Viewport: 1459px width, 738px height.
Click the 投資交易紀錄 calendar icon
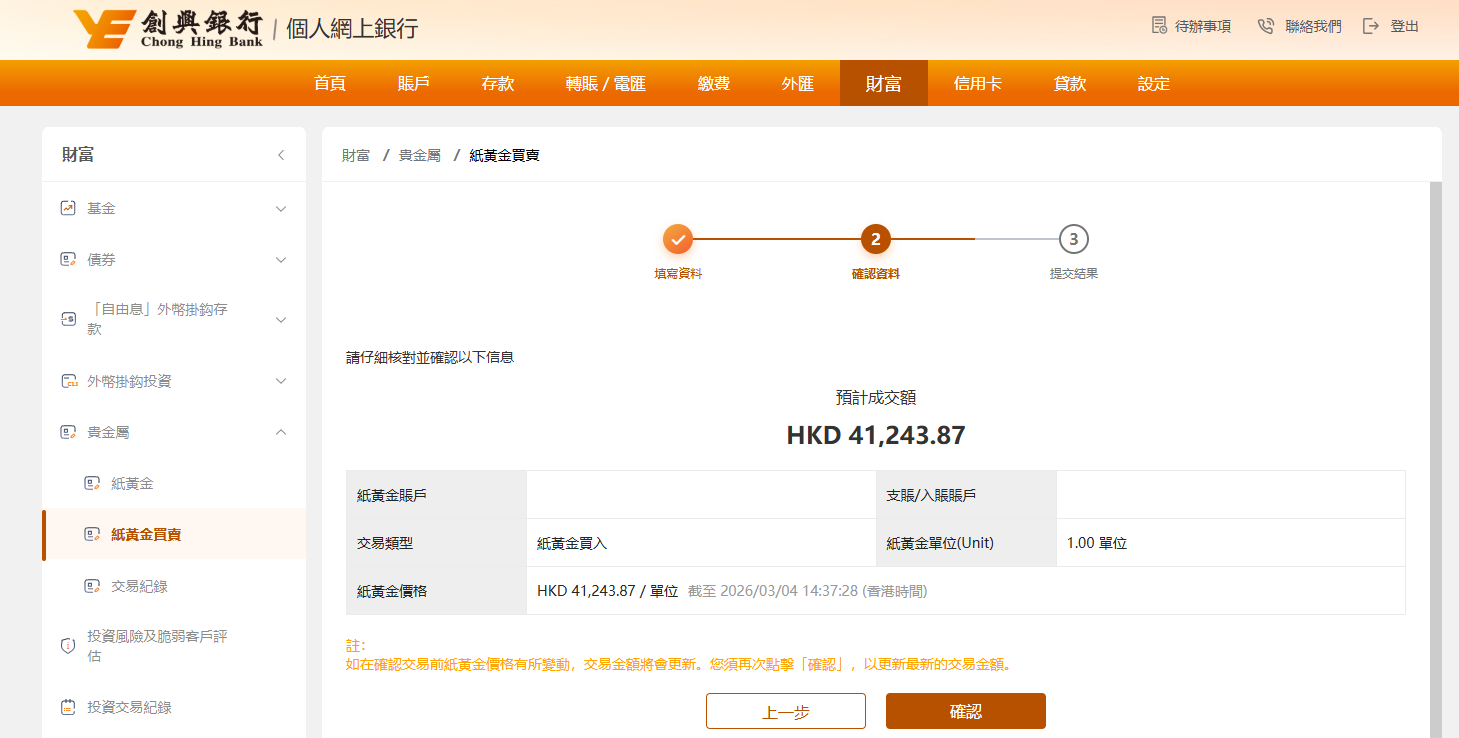pyautogui.click(x=68, y=707)
